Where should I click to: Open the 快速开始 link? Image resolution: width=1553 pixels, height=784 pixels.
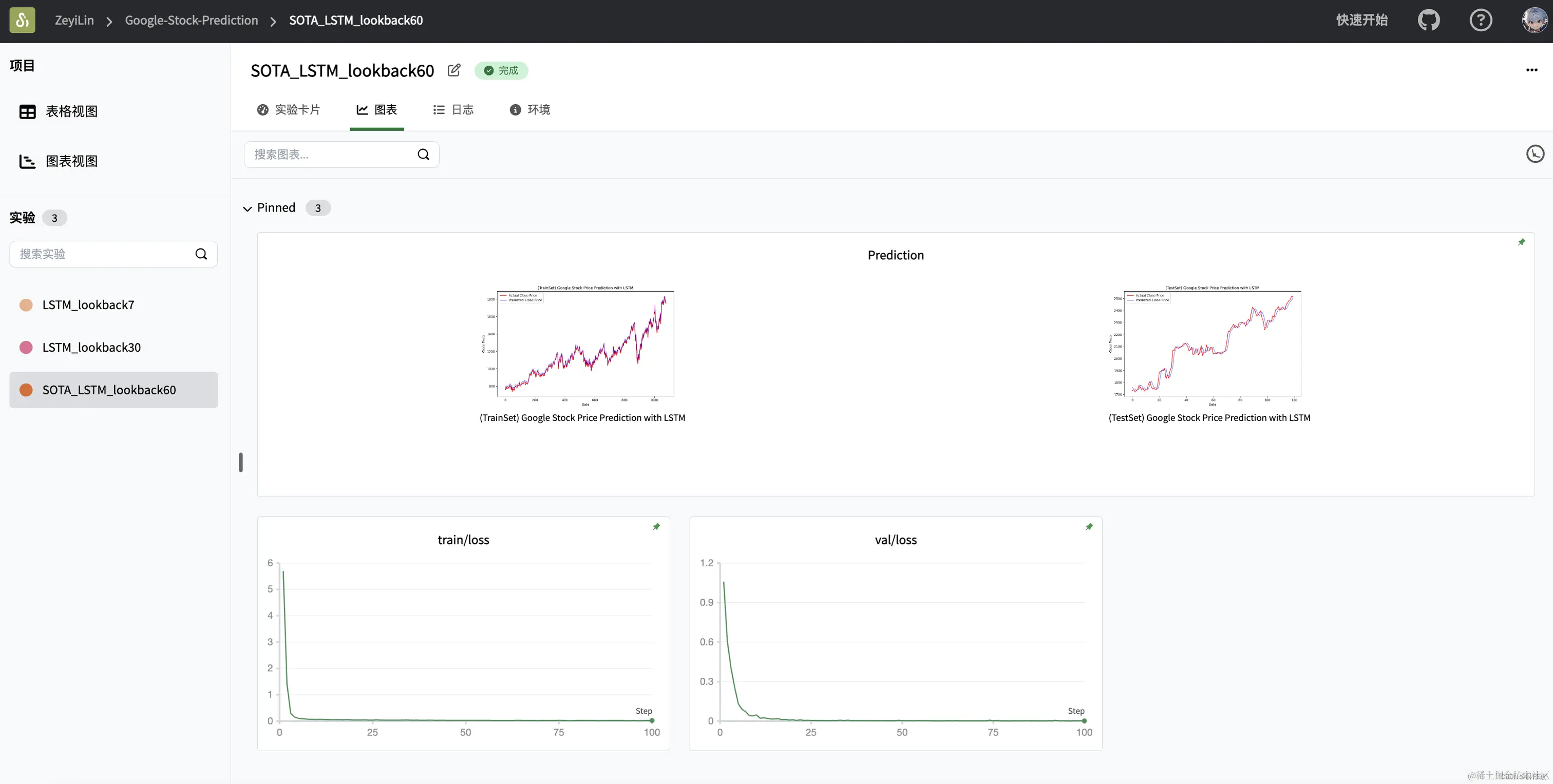point(1362,20)
